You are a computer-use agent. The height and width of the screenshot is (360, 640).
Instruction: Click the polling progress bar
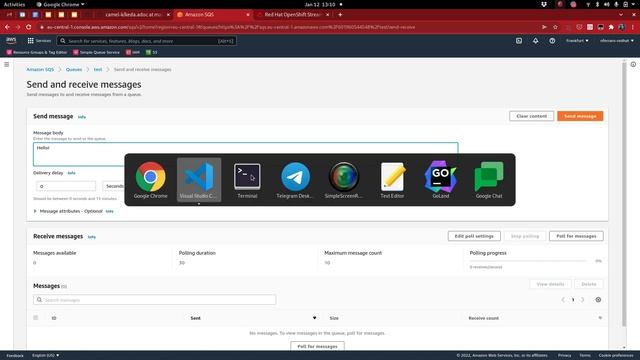[529, 260]
